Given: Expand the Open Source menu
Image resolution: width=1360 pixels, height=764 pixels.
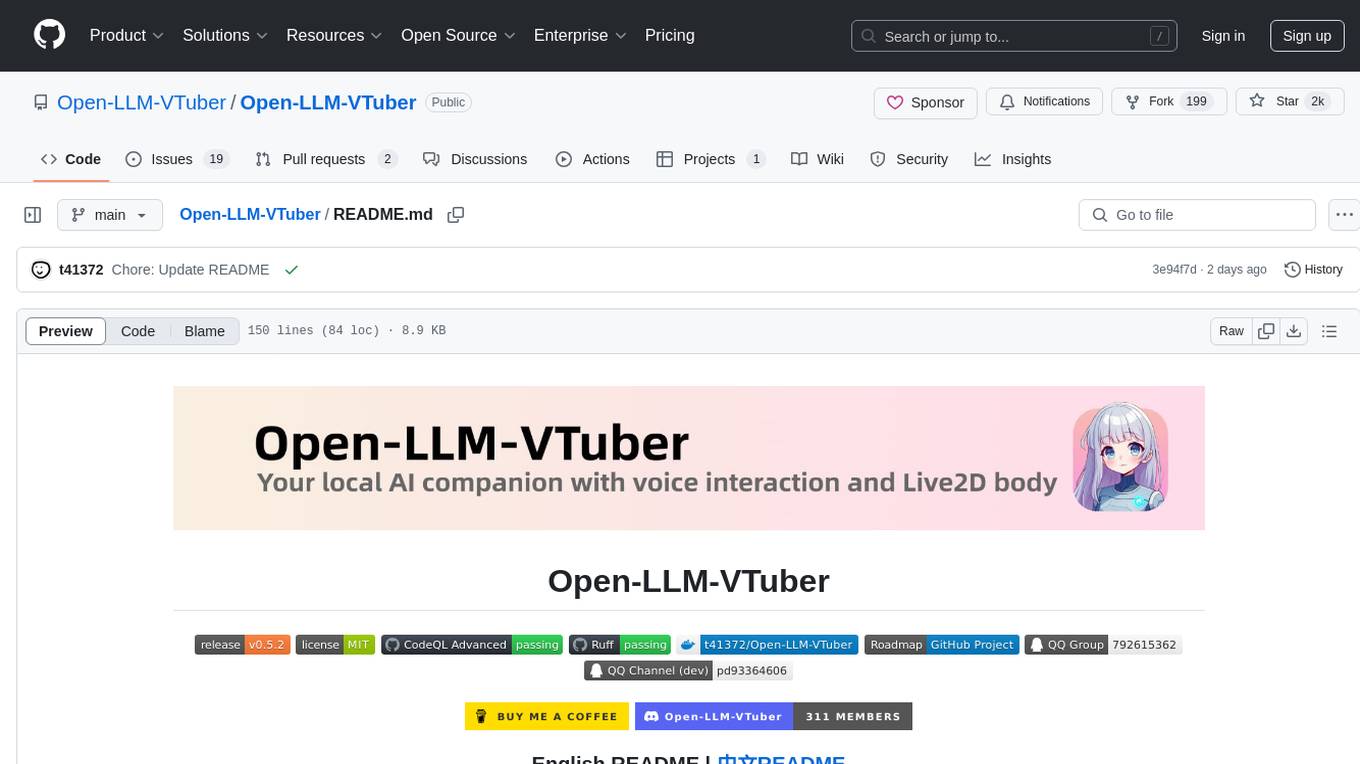Looking at the screenshot, I should pos(458,35).
